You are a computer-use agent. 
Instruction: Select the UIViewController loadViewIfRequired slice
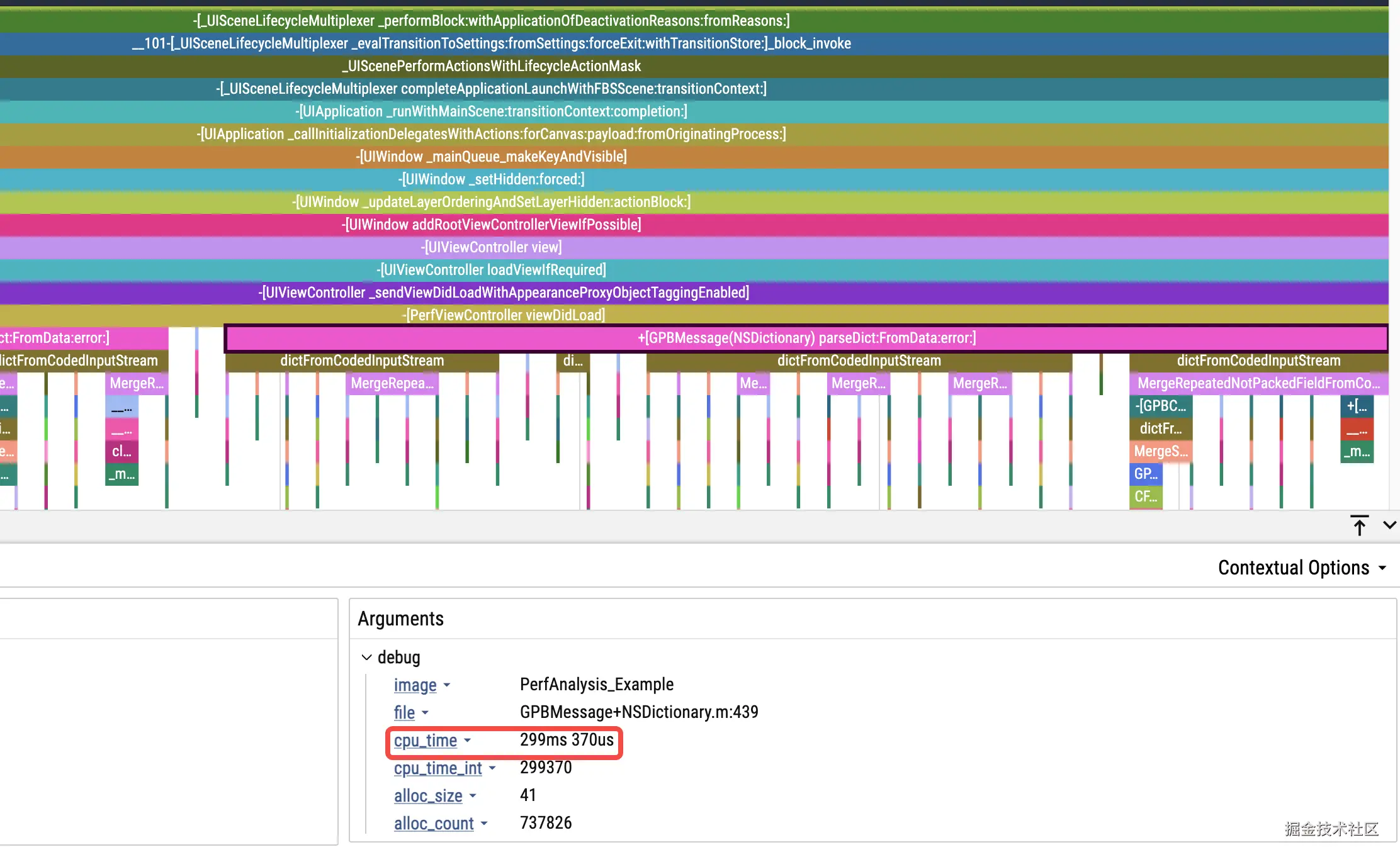point(491,270)
